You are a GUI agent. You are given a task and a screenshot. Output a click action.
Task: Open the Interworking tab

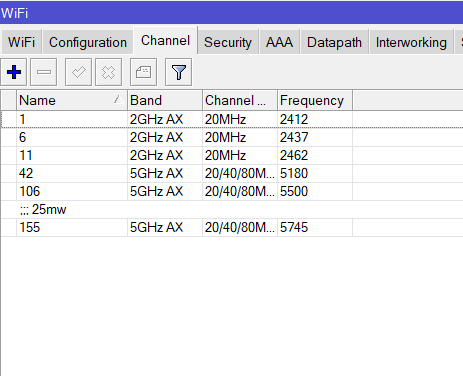411,42
